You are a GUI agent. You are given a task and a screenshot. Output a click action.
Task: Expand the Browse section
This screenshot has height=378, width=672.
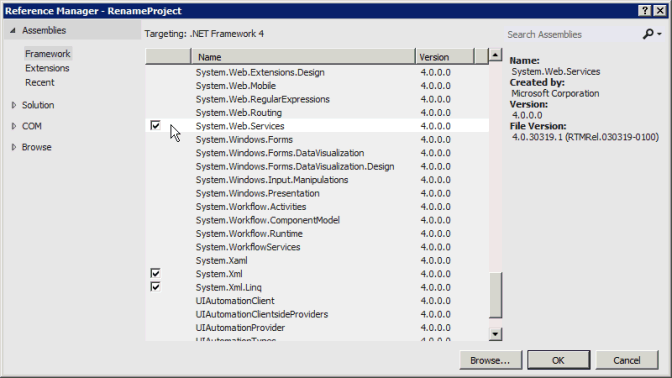click(x=14, y=147)
